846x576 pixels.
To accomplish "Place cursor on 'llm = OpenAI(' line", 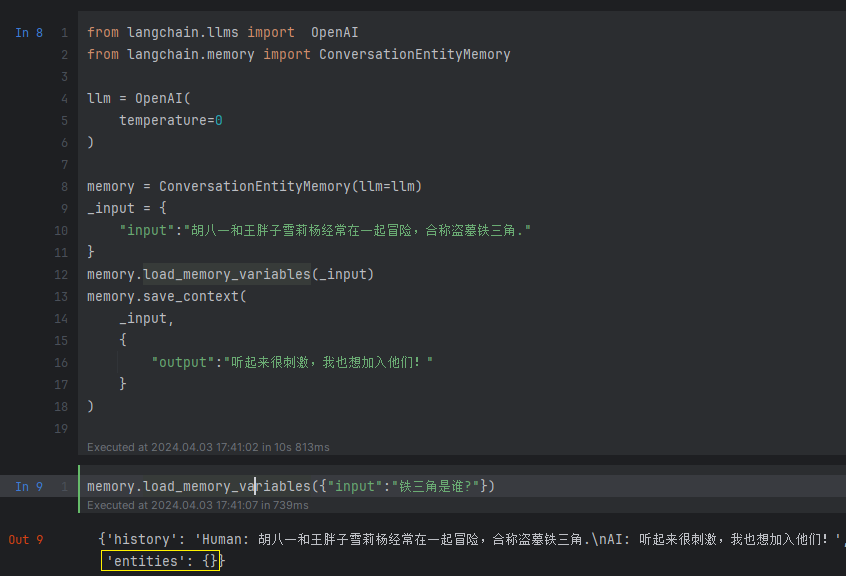I will pos(139,99).
